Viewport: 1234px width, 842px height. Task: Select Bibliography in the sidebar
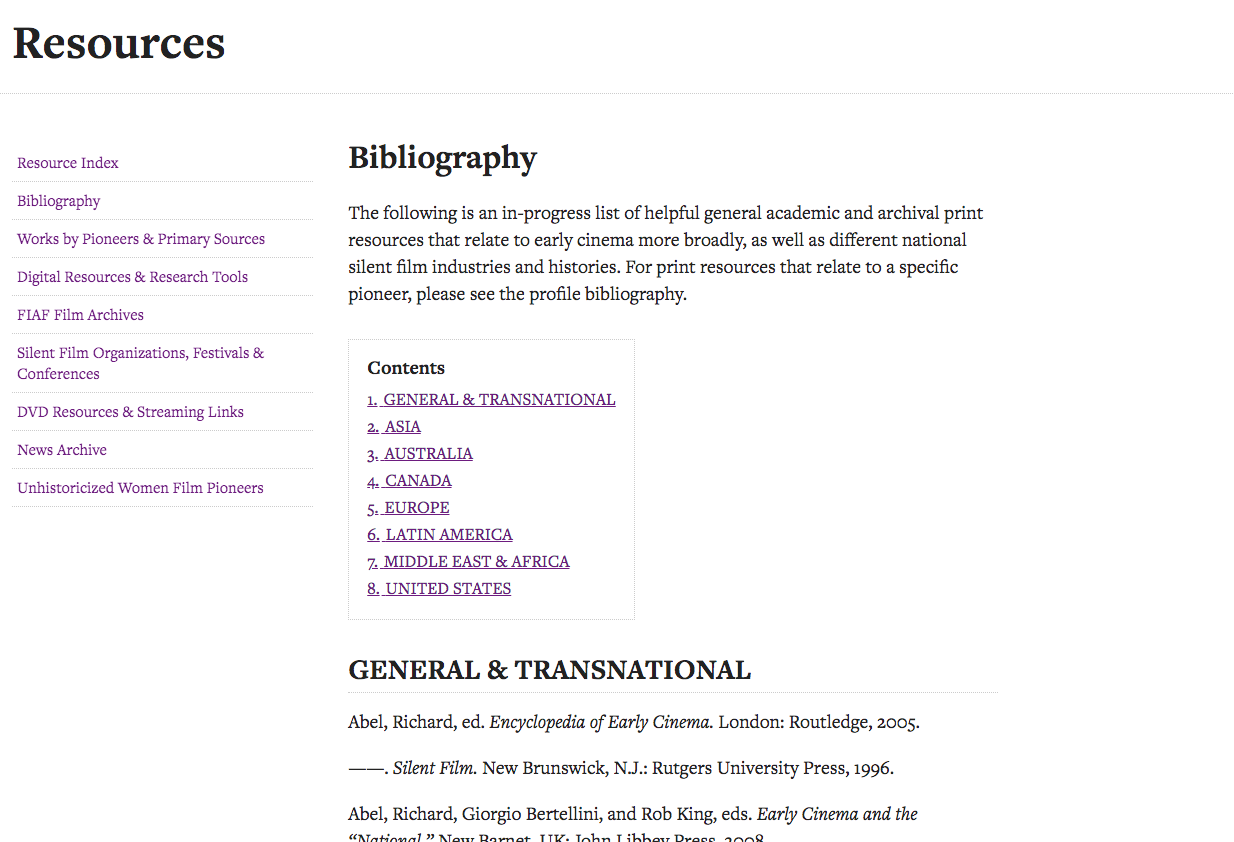point(59,201)
